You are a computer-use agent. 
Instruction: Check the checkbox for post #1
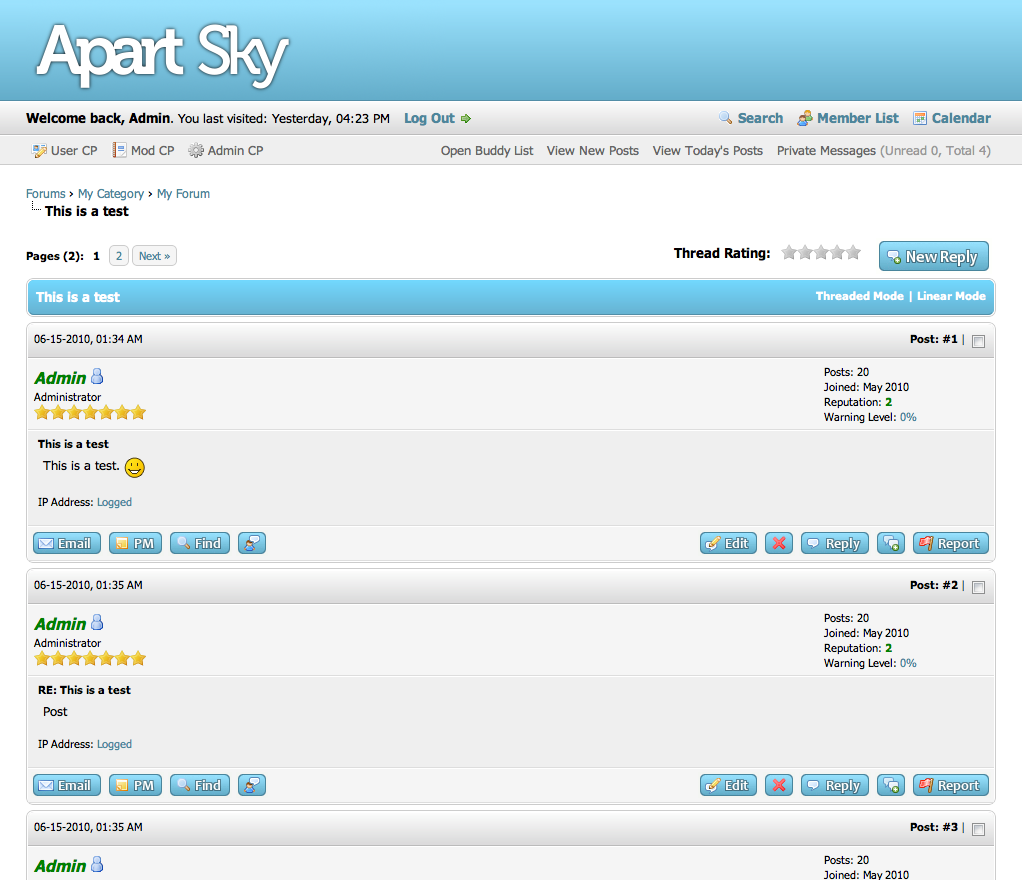click(x=978, y=342)
